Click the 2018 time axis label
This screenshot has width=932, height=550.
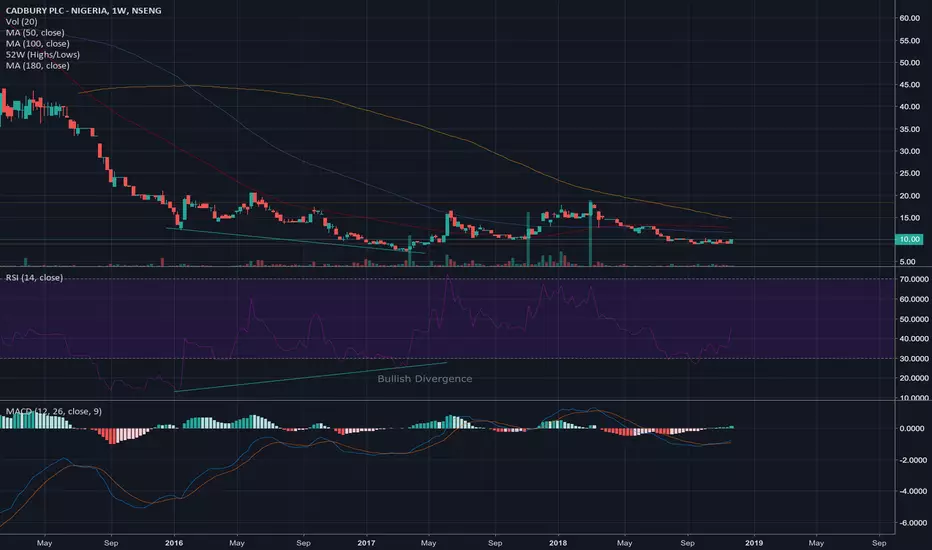pyautogui.click(x=558, y=543)
